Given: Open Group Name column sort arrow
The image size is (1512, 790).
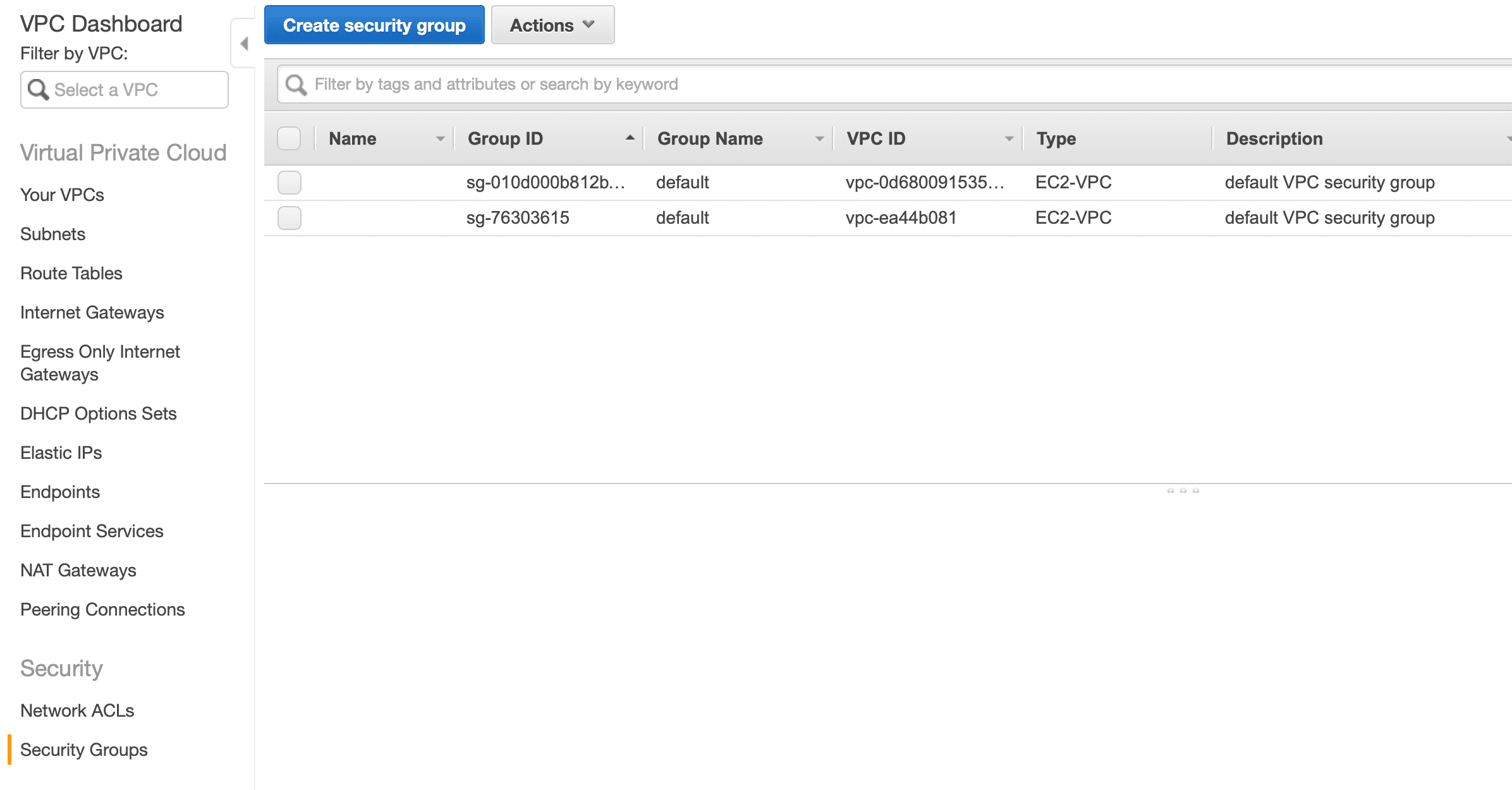Looking at the screenshot, I should click(x=819, y=138).
